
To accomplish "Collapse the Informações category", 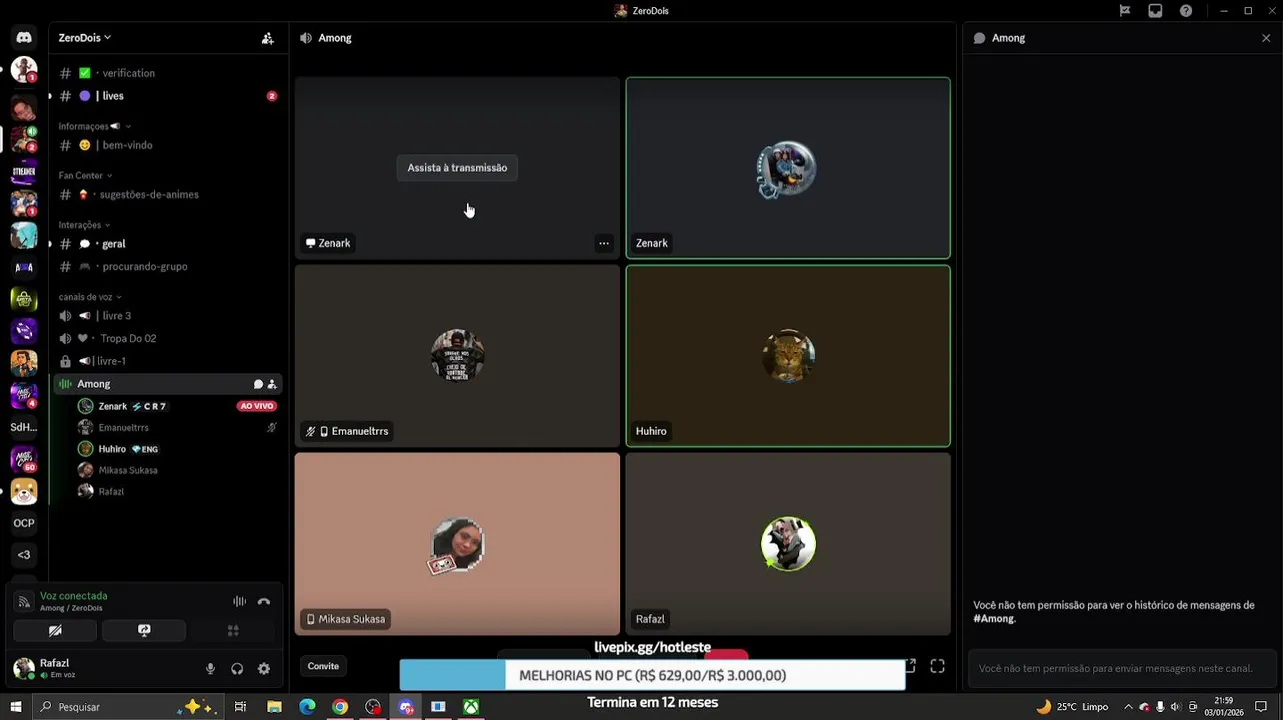I will tap(94, 126).
